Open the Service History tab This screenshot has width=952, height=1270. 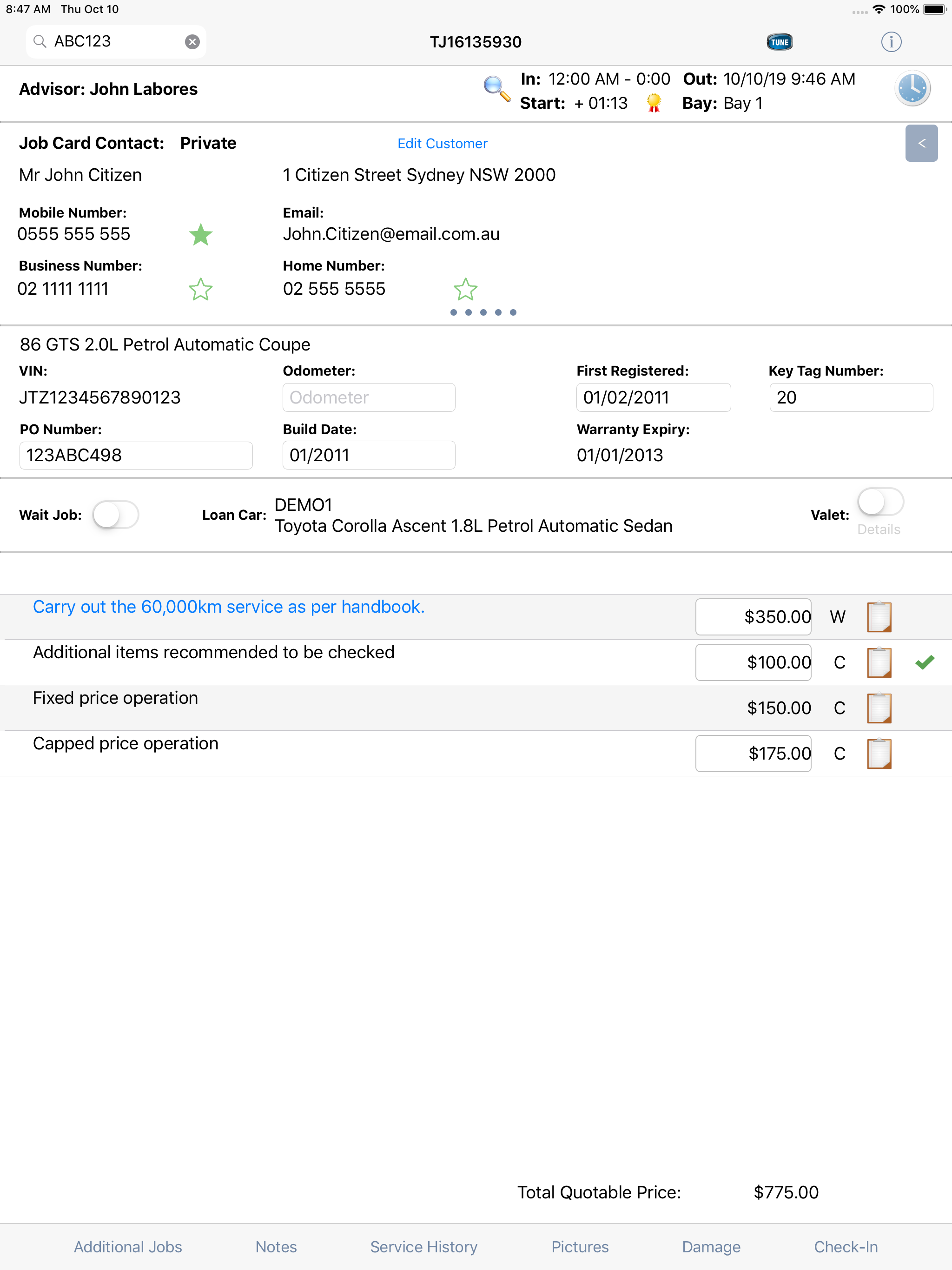(x=424, y=1246)
